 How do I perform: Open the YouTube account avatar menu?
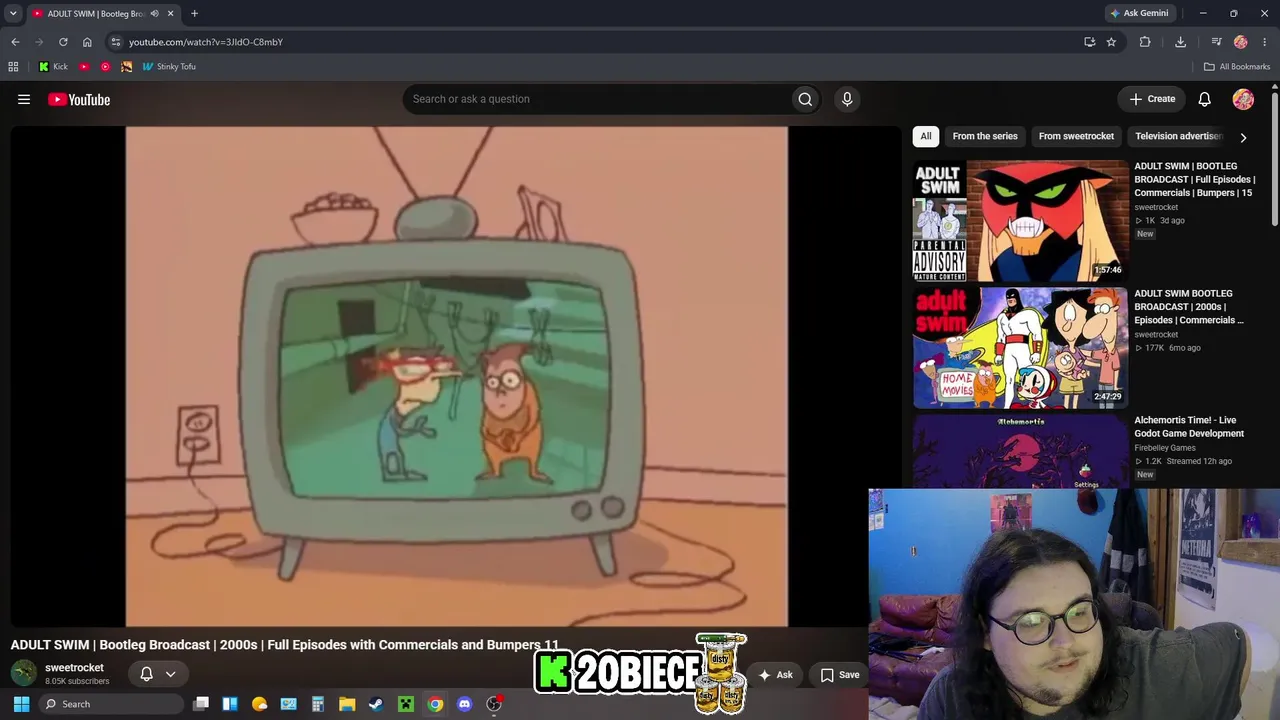pyautogui.click(x=1243, y=99)
